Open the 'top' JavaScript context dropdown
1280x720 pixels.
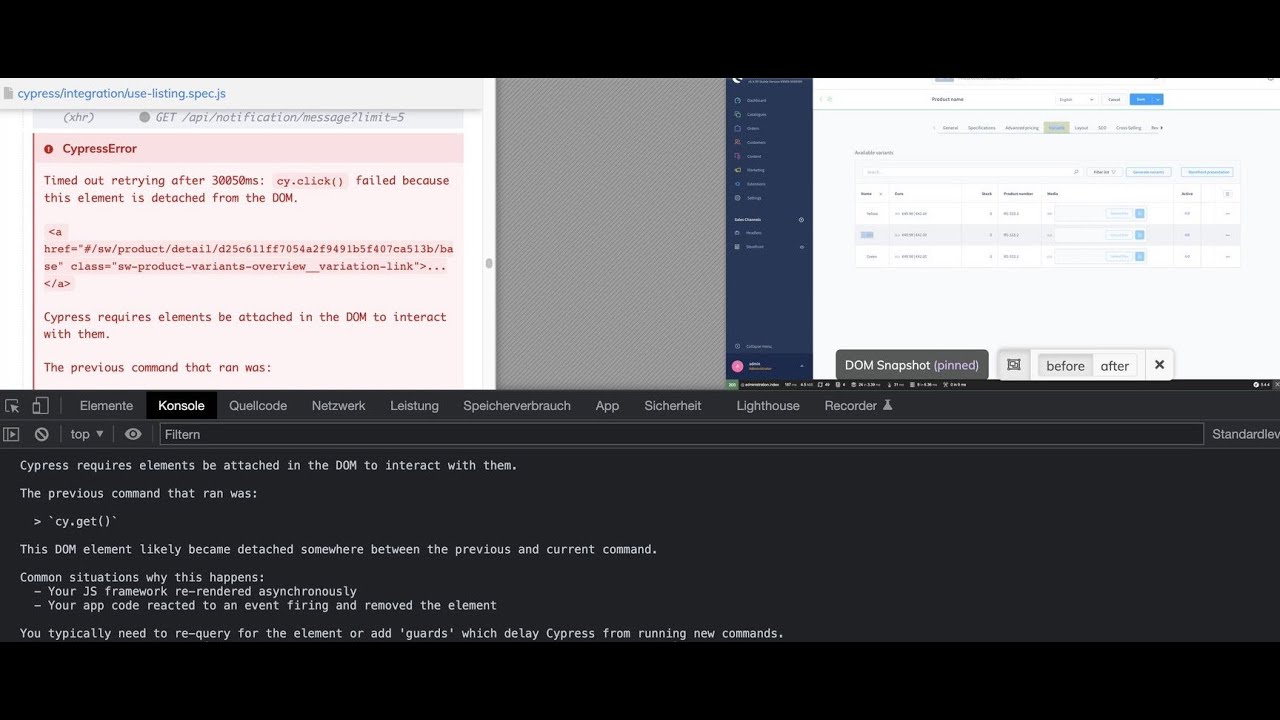(x=87, y=434)
